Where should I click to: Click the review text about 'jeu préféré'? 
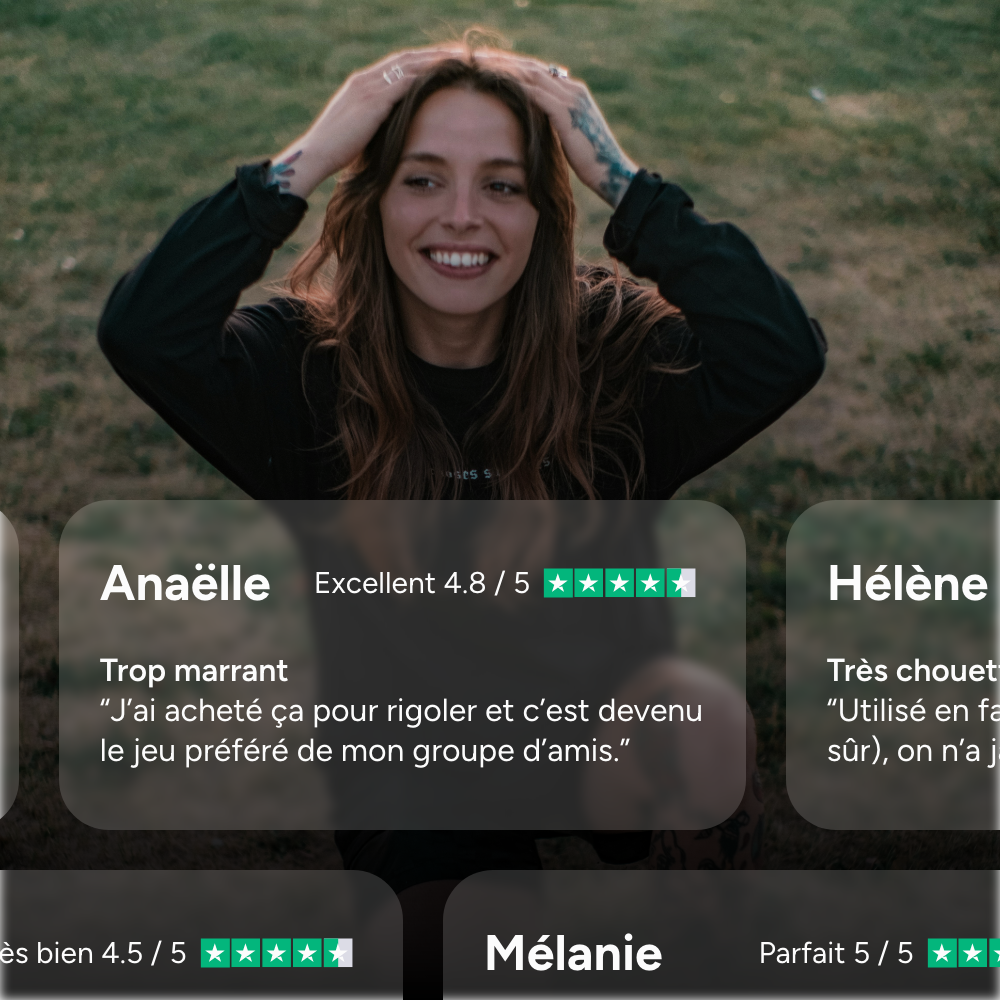(401, 731)
